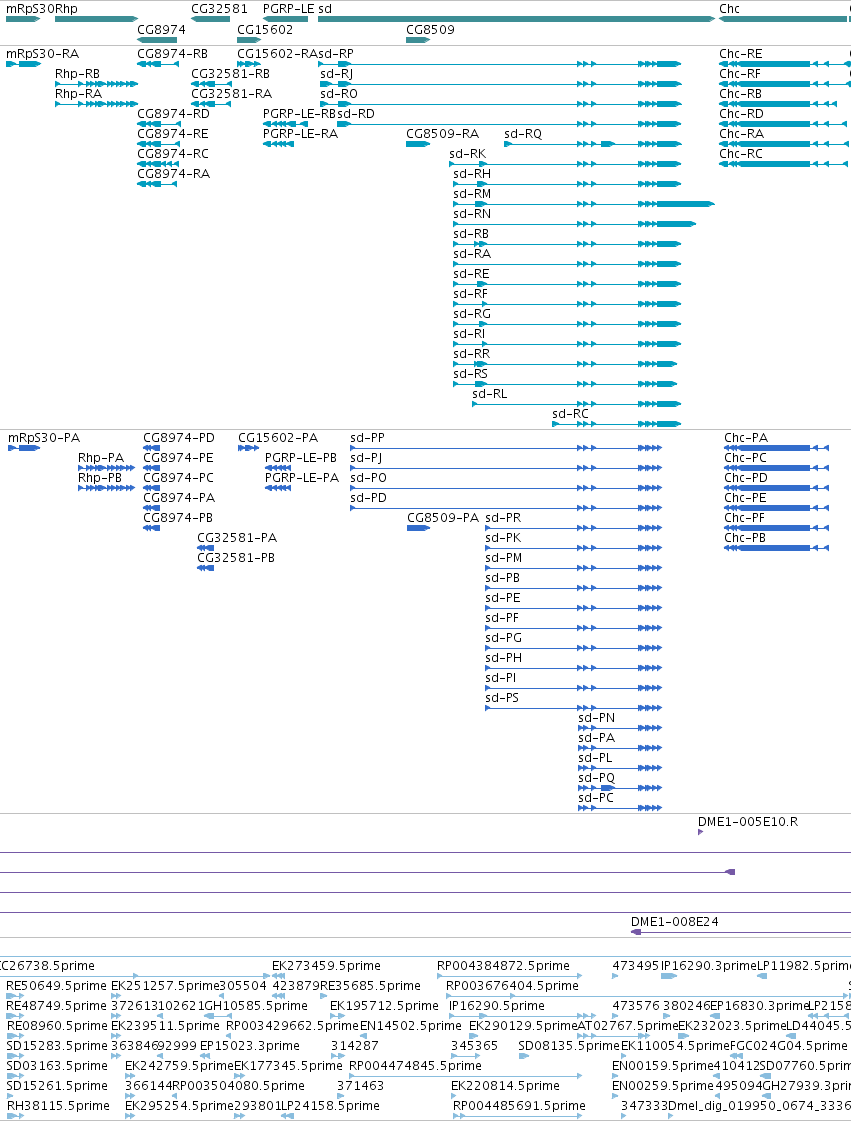Click the Chc-RE transcript label
This screenshot has height=1121, width=851.
(x=740, y=54)
